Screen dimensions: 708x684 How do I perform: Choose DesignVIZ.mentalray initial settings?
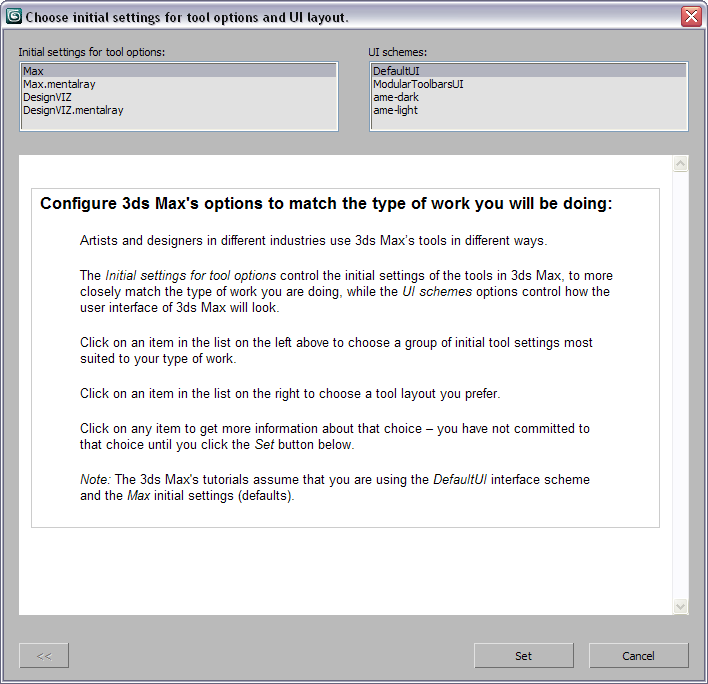pyautogui.click(x=179, y=110)
